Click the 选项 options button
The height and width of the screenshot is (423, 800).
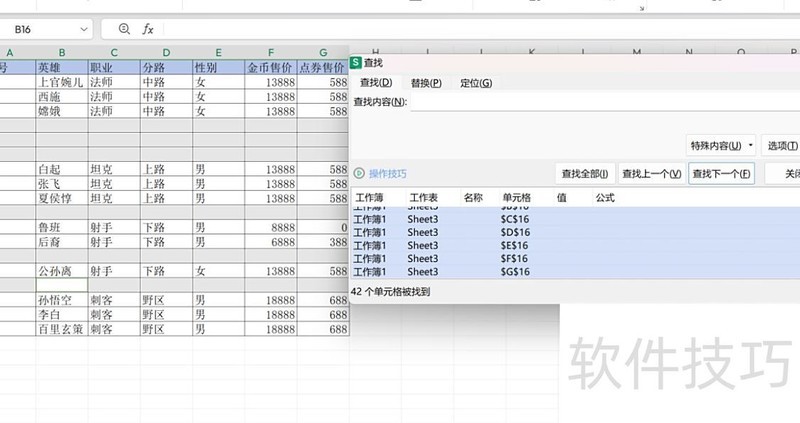(x=781, y=146)
